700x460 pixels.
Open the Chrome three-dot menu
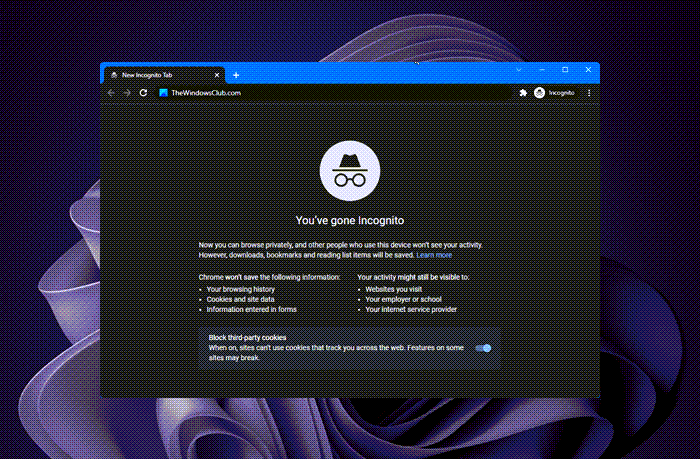coord(589,93)
